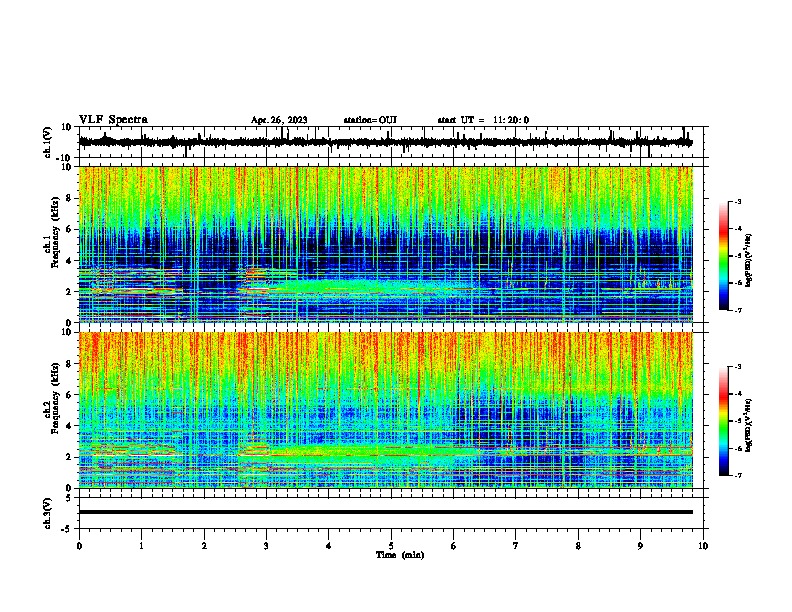Click the ch.3(V) flat black trace

pyautogui.click(x=385, y=512)
